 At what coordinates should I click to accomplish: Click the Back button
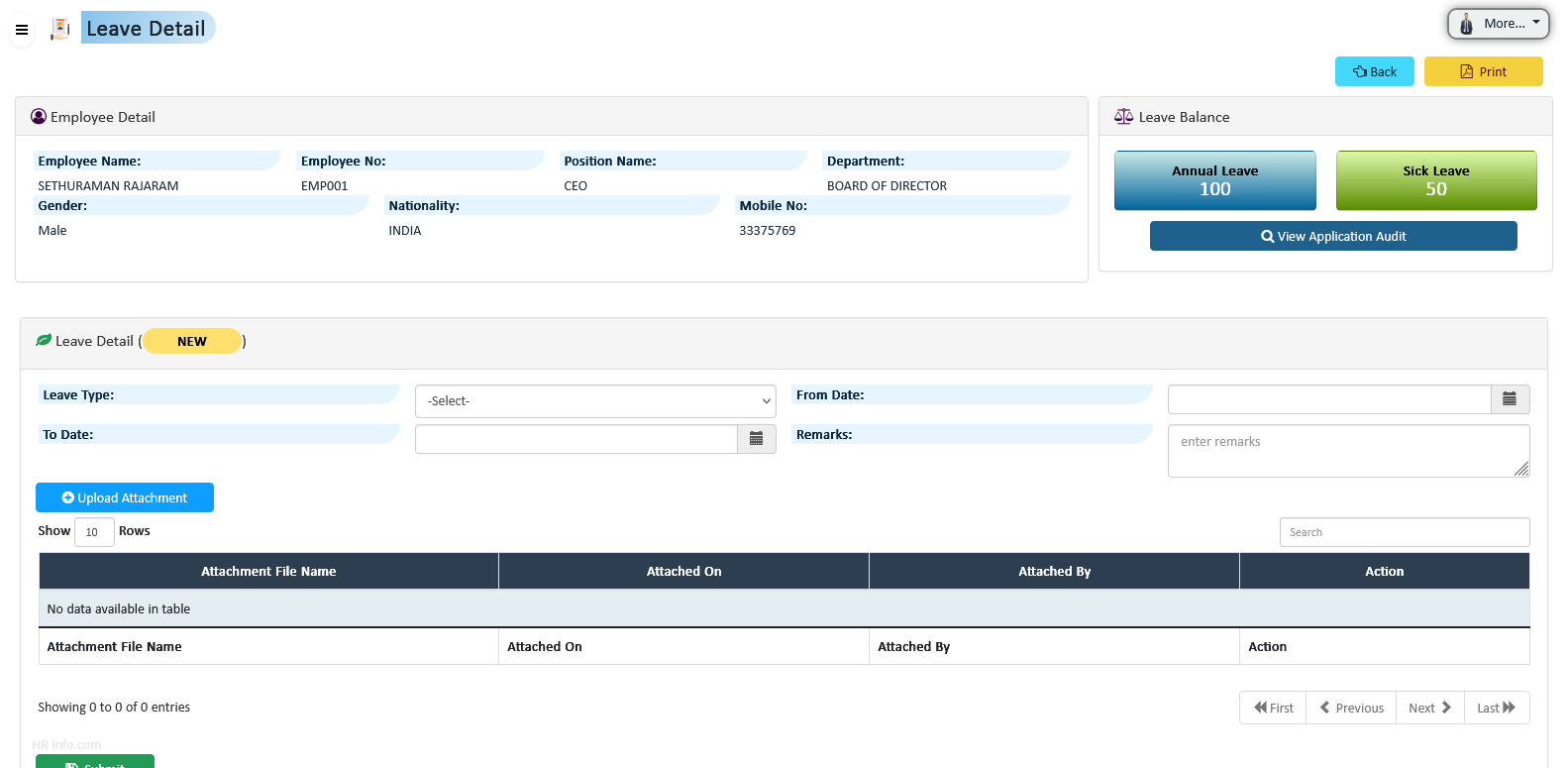coord(1374,71)
